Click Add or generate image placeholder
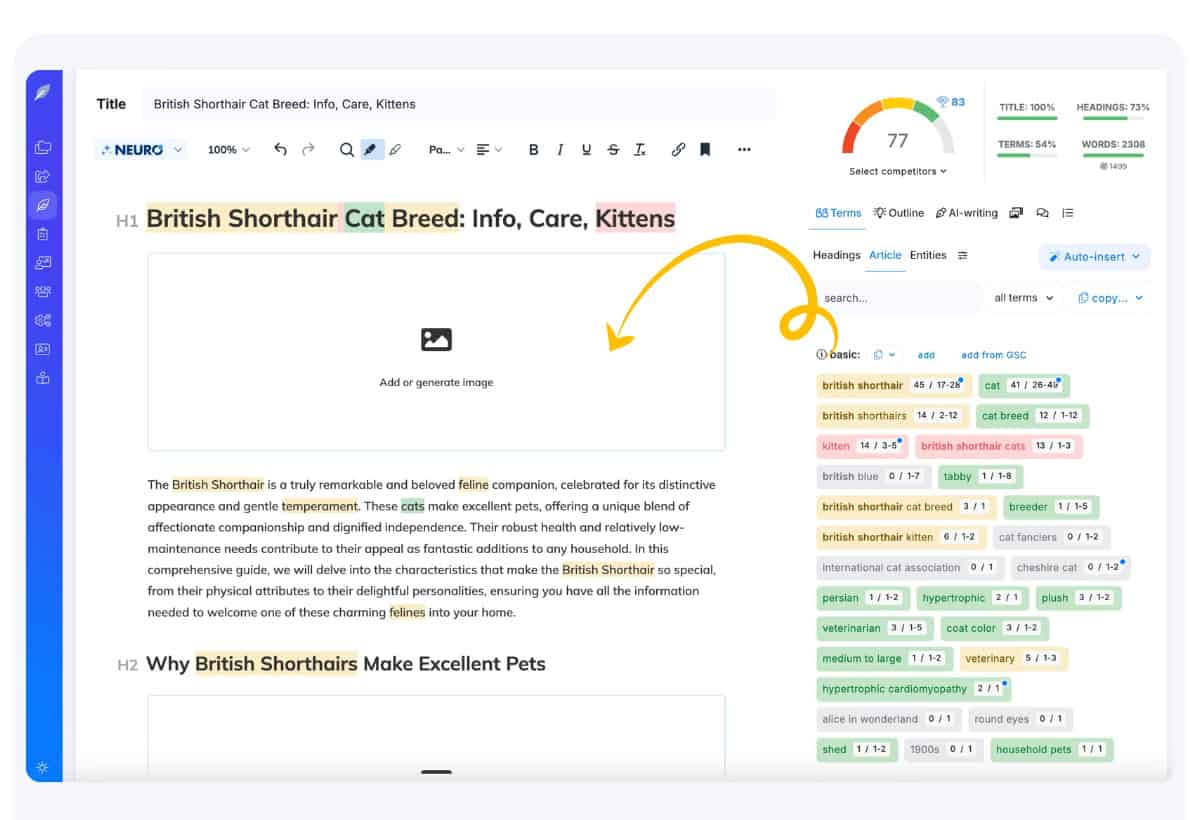 (x=436, y=352)
